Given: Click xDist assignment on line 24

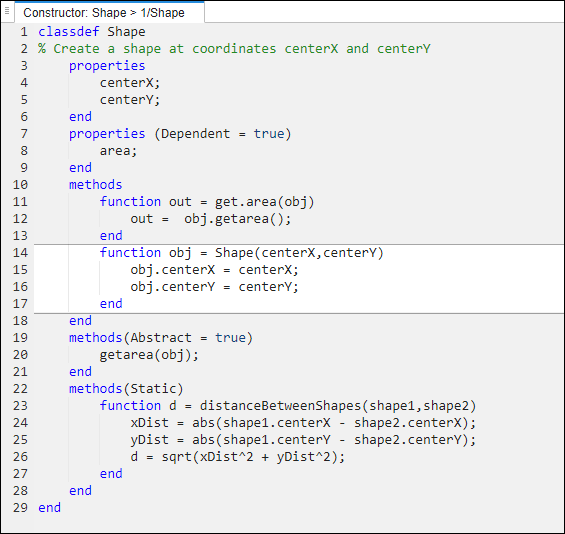Looking at the screenshot, I should coord(303,423).
